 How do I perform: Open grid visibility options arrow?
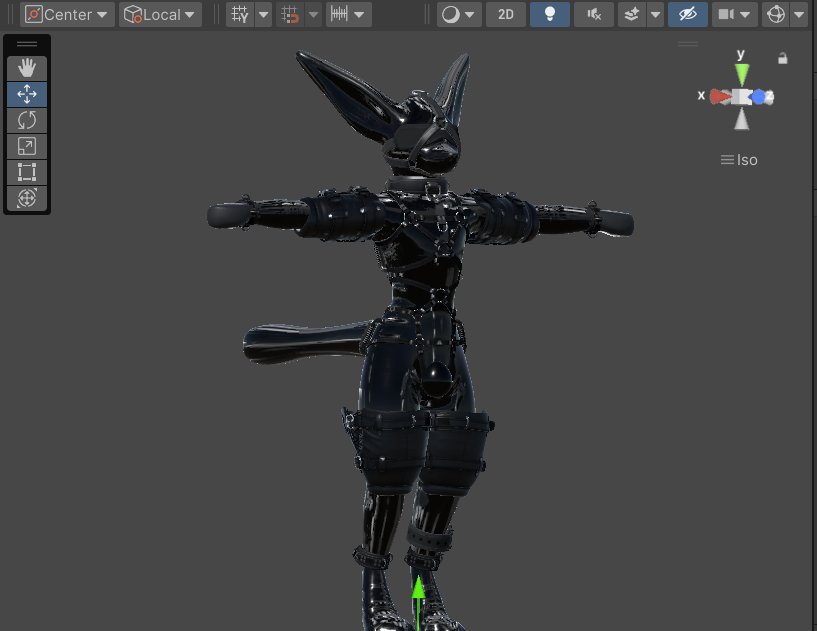click(264, 15)
